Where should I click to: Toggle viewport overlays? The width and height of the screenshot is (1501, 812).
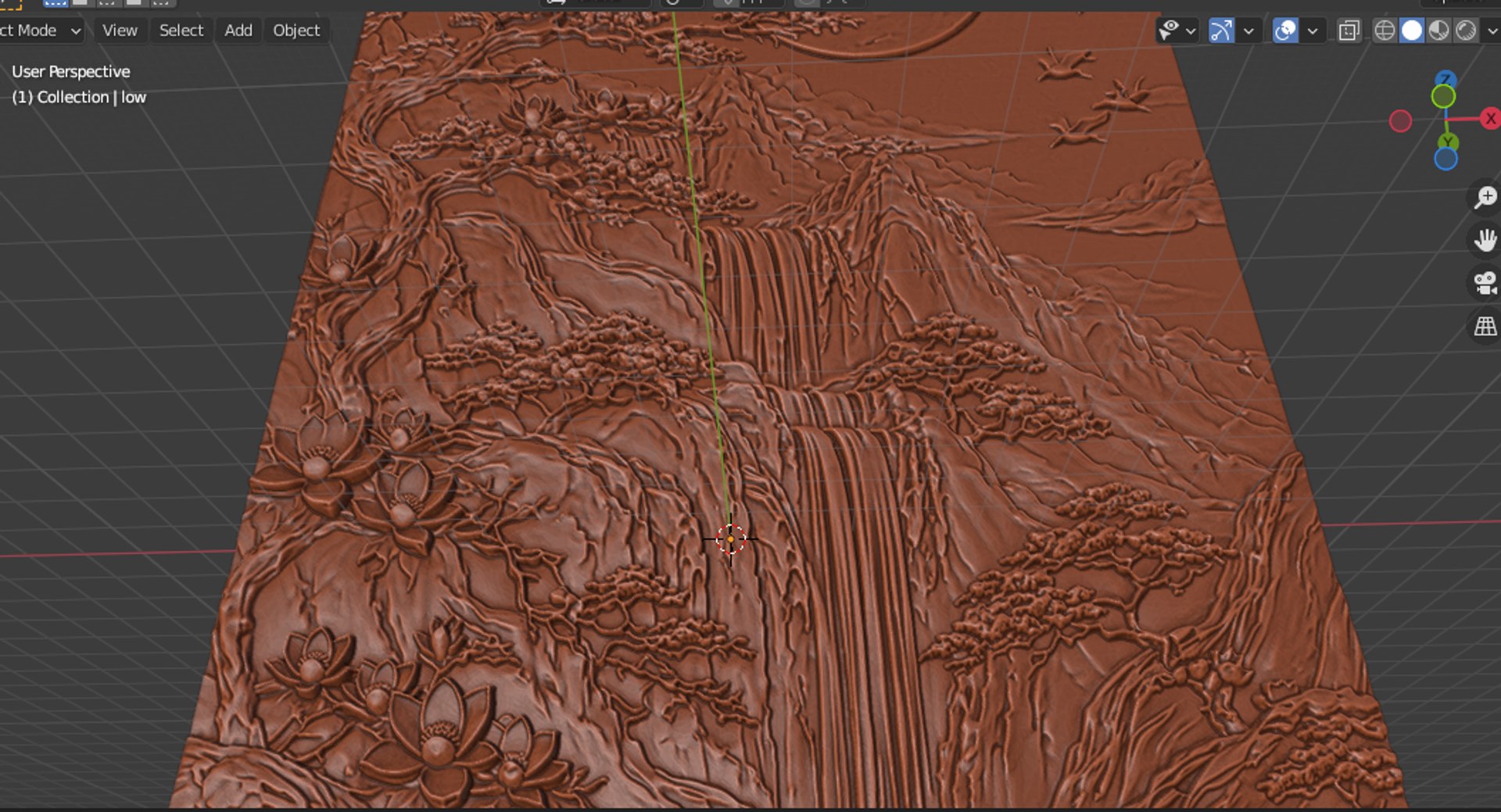click(1285, 30)
